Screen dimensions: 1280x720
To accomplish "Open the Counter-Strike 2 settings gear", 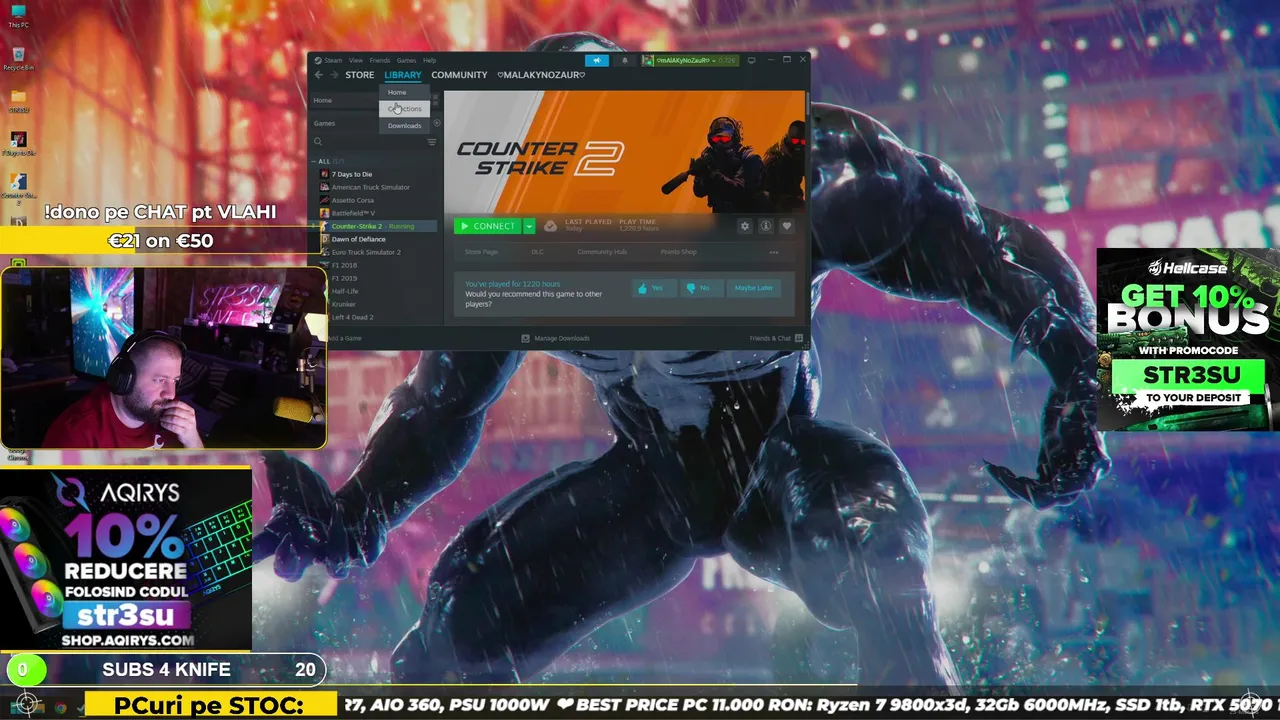I will (x=744, y=226).
